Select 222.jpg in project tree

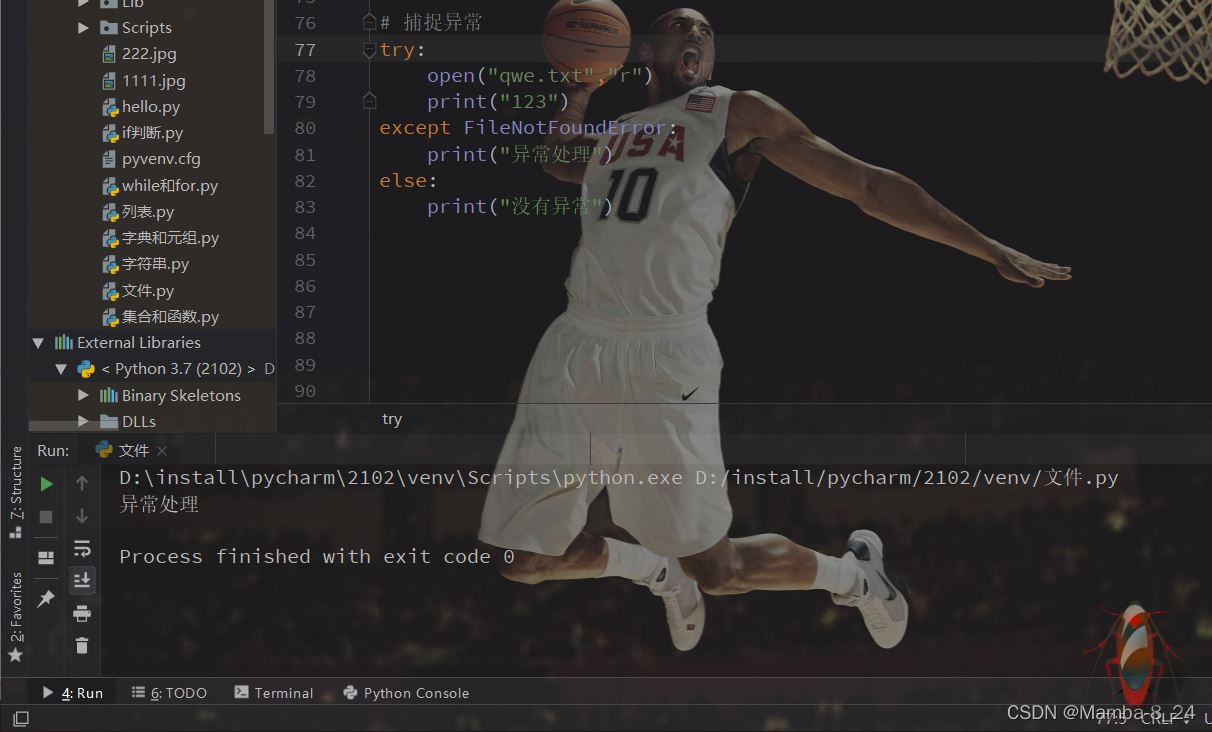tap(149, 54)
